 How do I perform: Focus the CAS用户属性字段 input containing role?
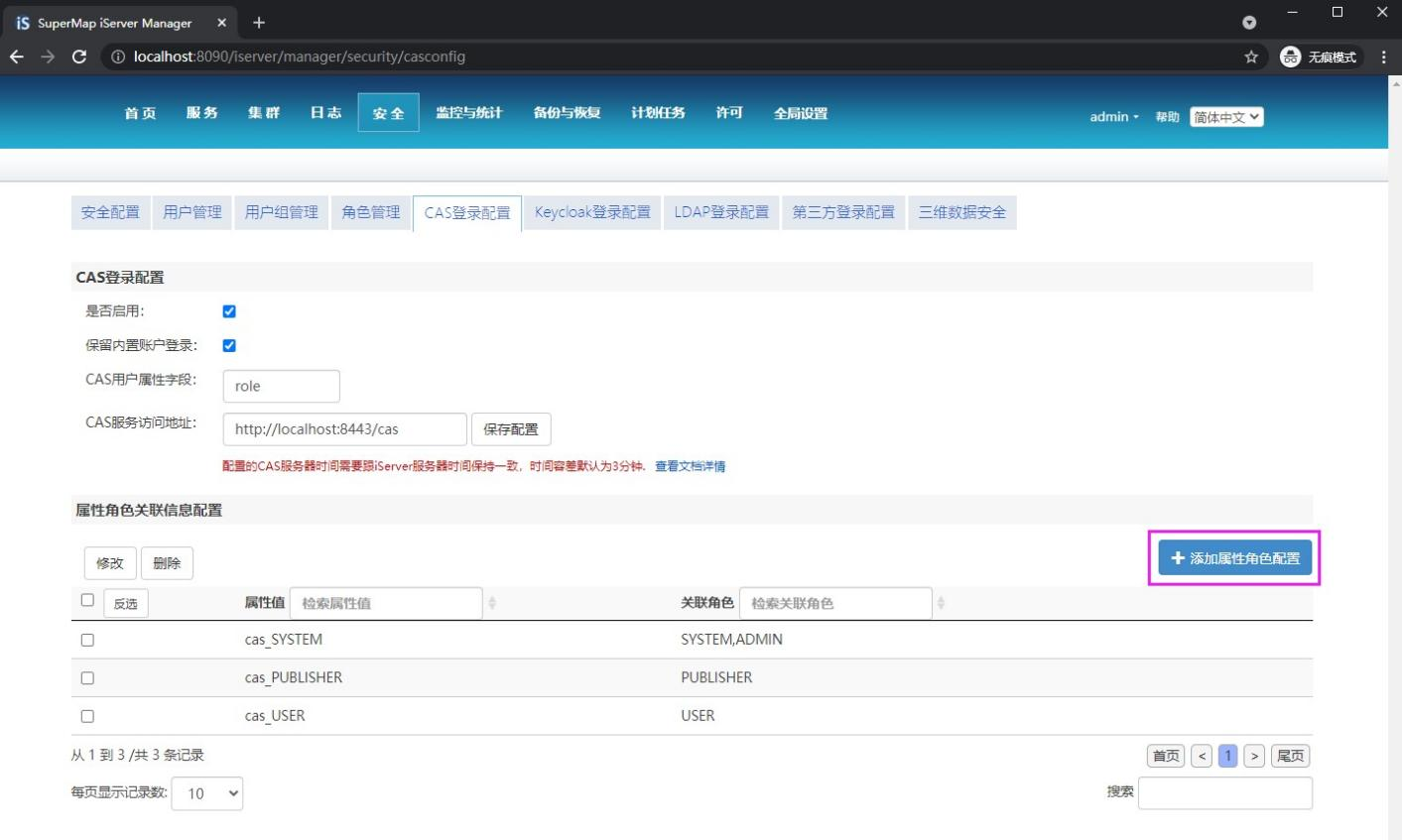coord(282,387)
